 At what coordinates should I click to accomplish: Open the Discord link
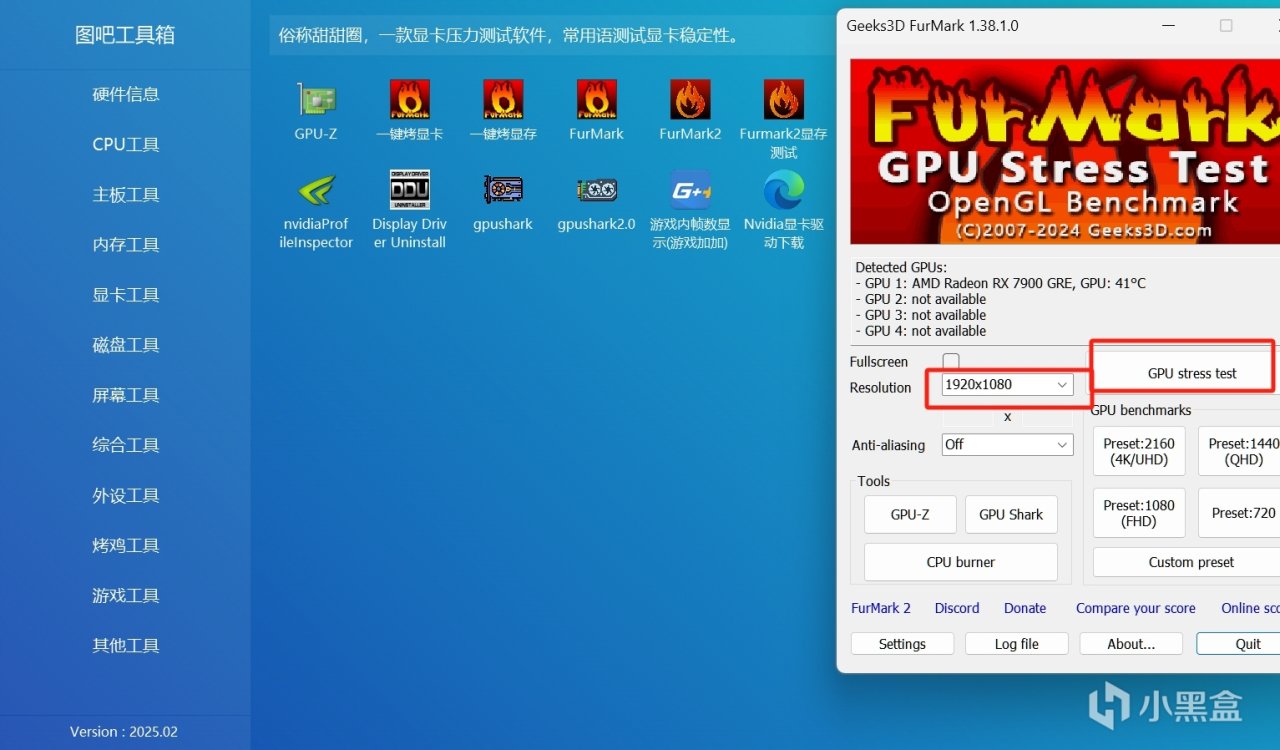click(x=957, y=608)
